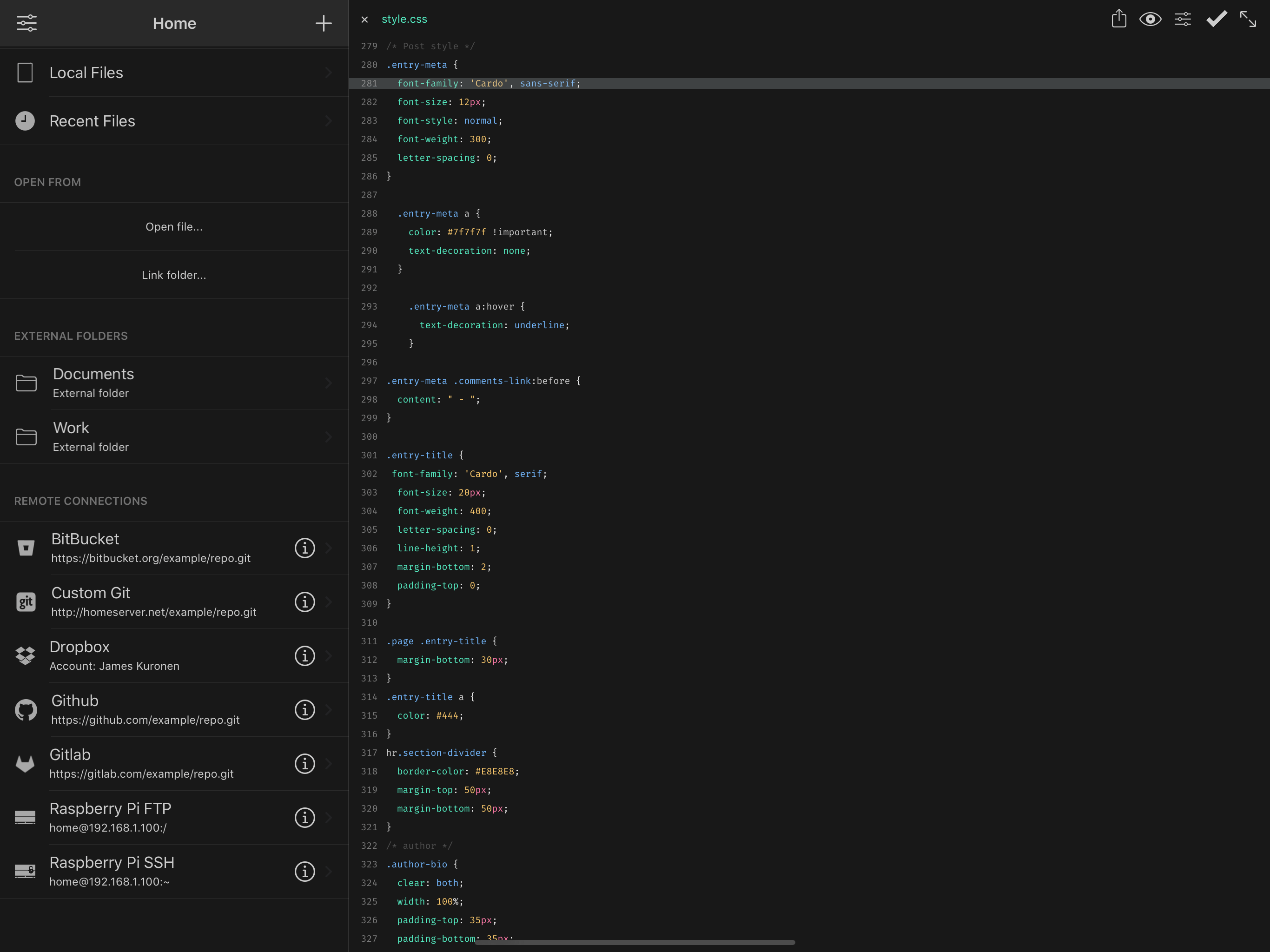Show info for Raspberry Pi SSH
1270x952 pixels.
pyautogui.click(x=305, y=872)
